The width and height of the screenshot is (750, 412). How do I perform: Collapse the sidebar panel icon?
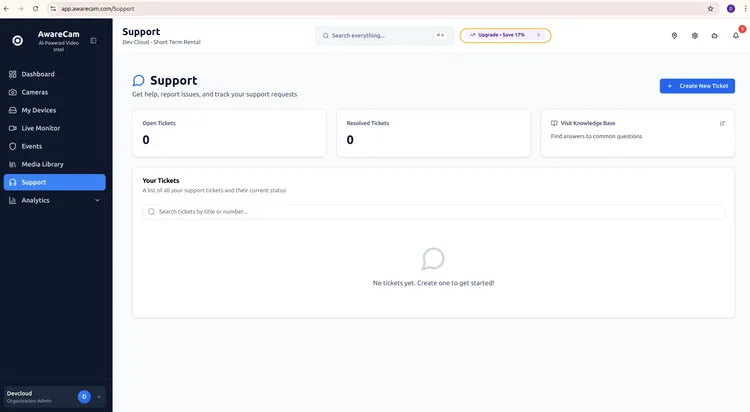(x=93, y=41)
